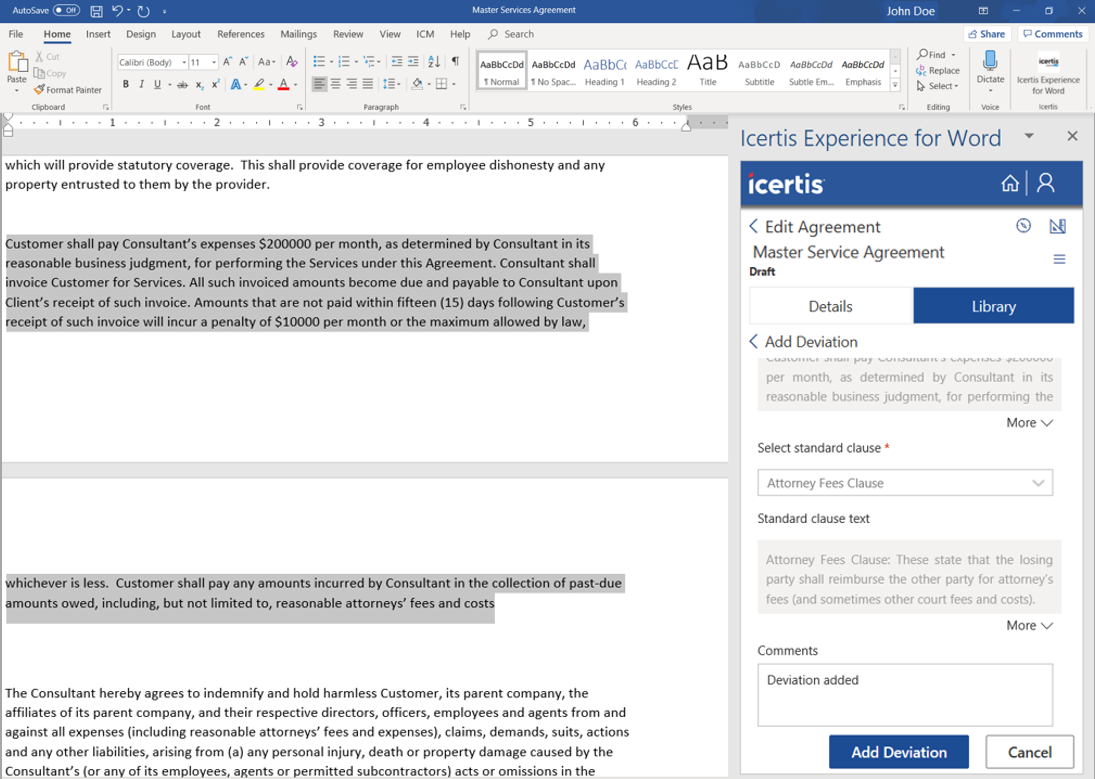Click the Format Painter tool
The width and height of the screenshot is (1095, 779).
pyautogui.click(x=67, y=90)
